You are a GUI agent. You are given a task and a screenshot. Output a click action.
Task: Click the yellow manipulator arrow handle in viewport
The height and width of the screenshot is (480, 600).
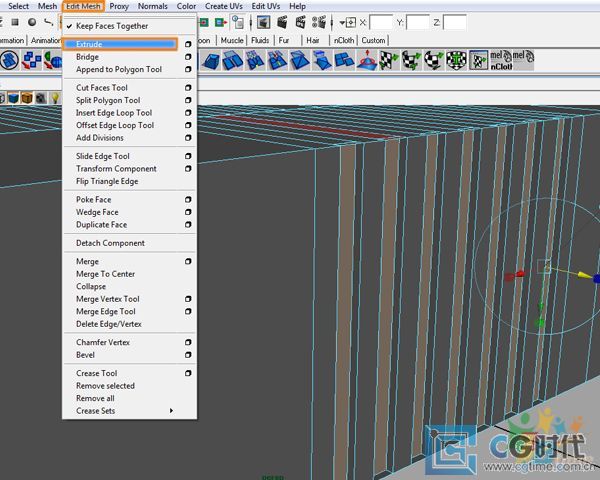tap(584, 275)
